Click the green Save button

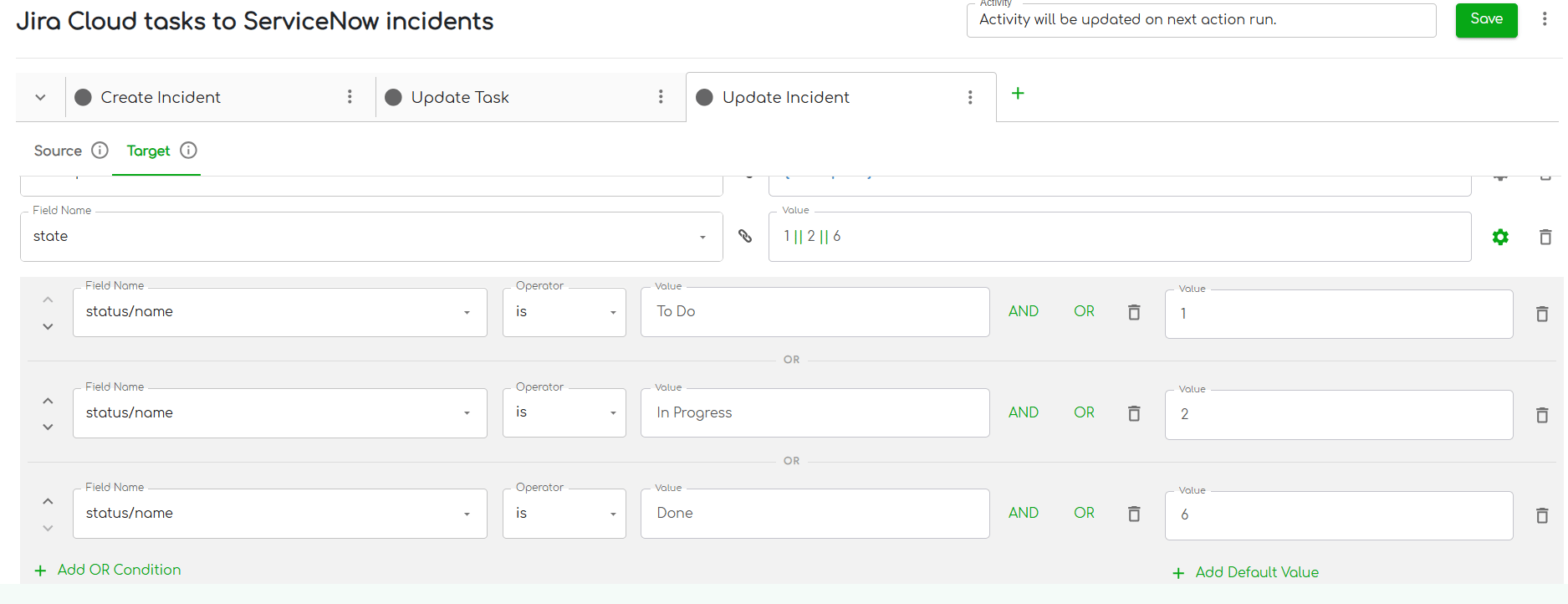pos(1486,20)
